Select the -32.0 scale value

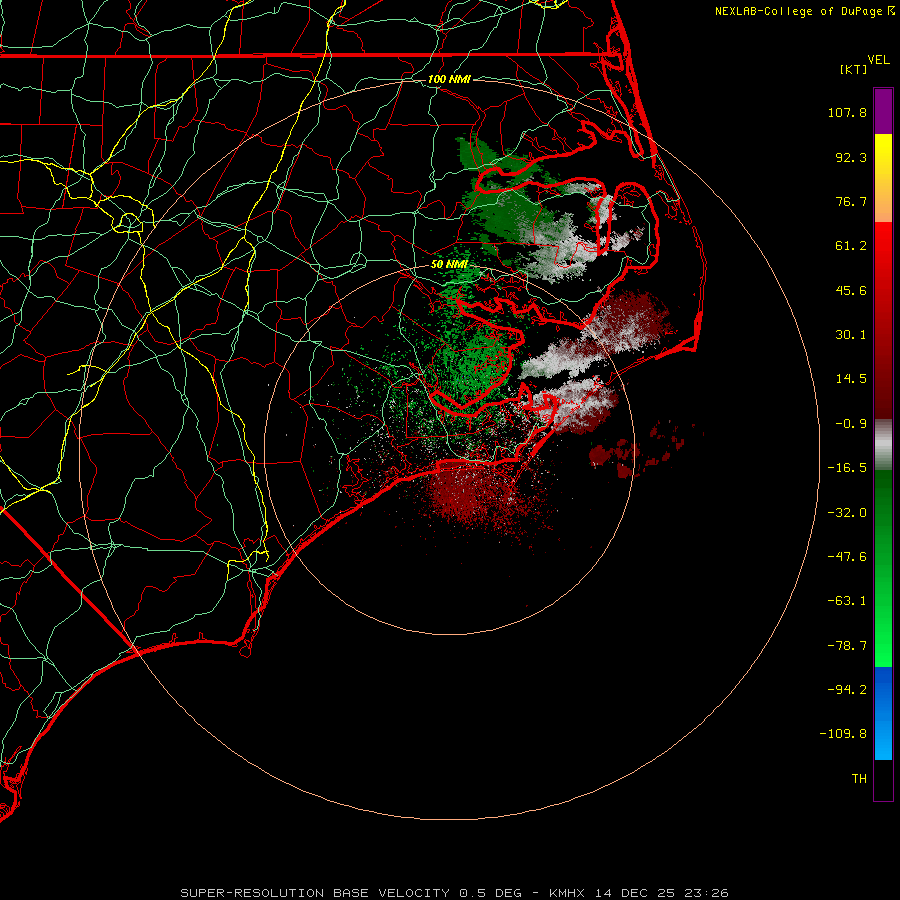point(847,513)
